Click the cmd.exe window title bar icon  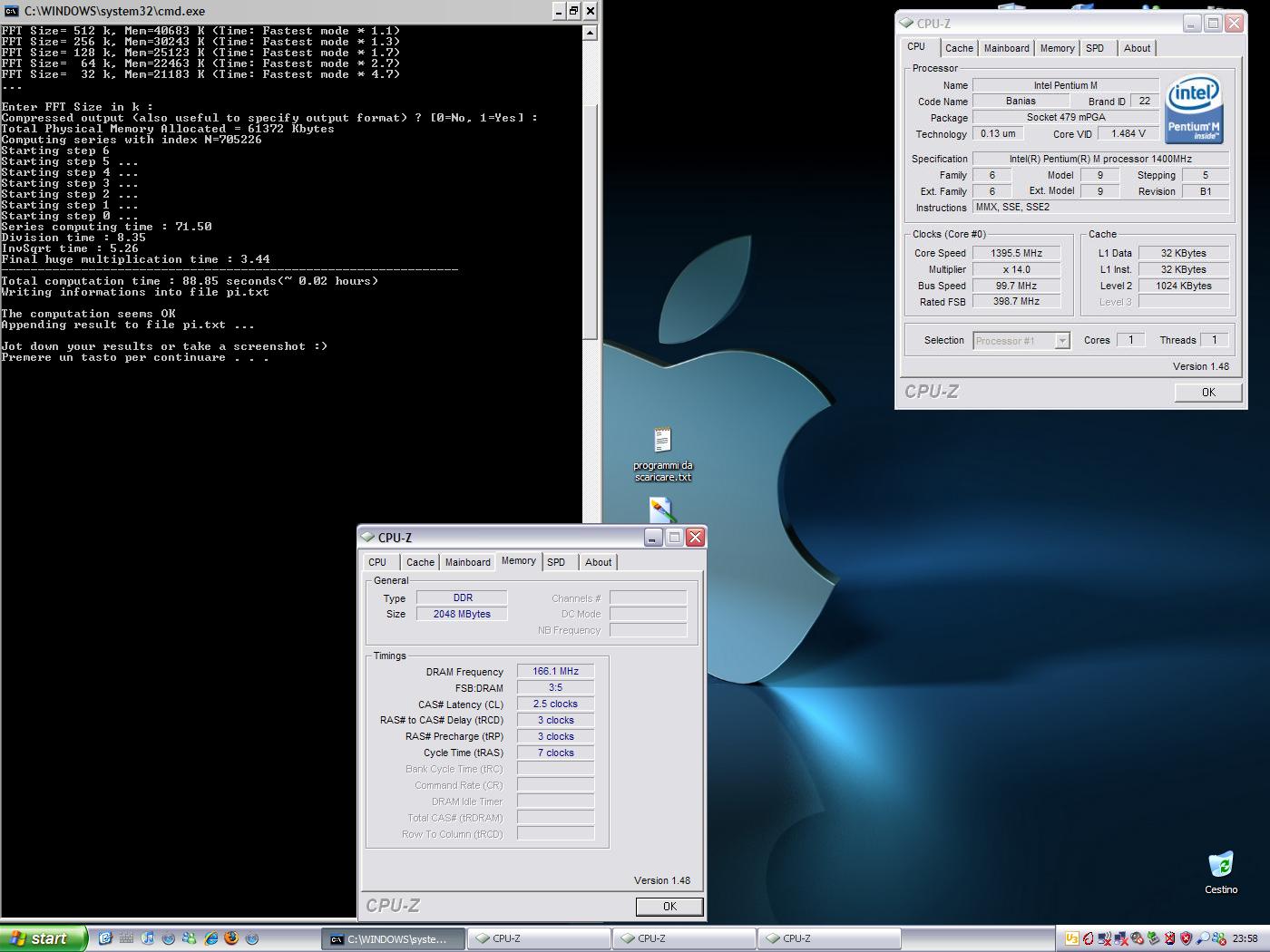coord(12,11)
